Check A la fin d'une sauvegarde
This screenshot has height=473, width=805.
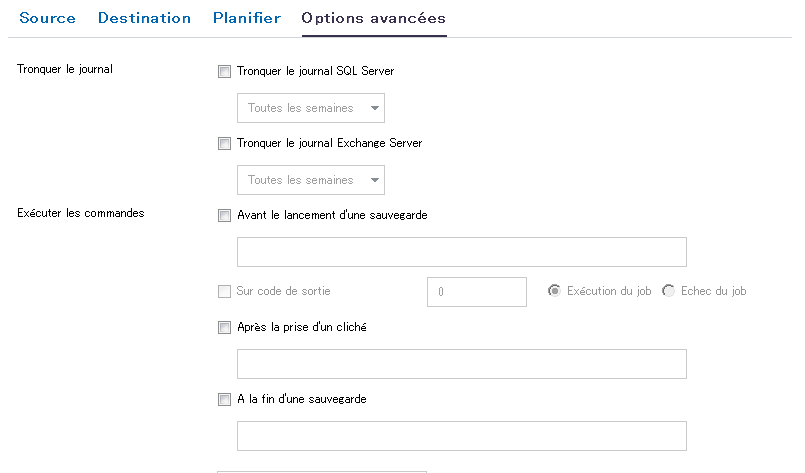224,400
